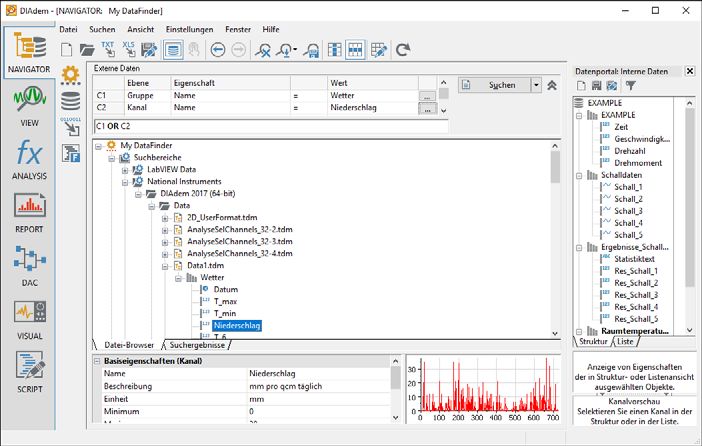
Task: Click the new file icon in Datenportal
Action: 581,86
